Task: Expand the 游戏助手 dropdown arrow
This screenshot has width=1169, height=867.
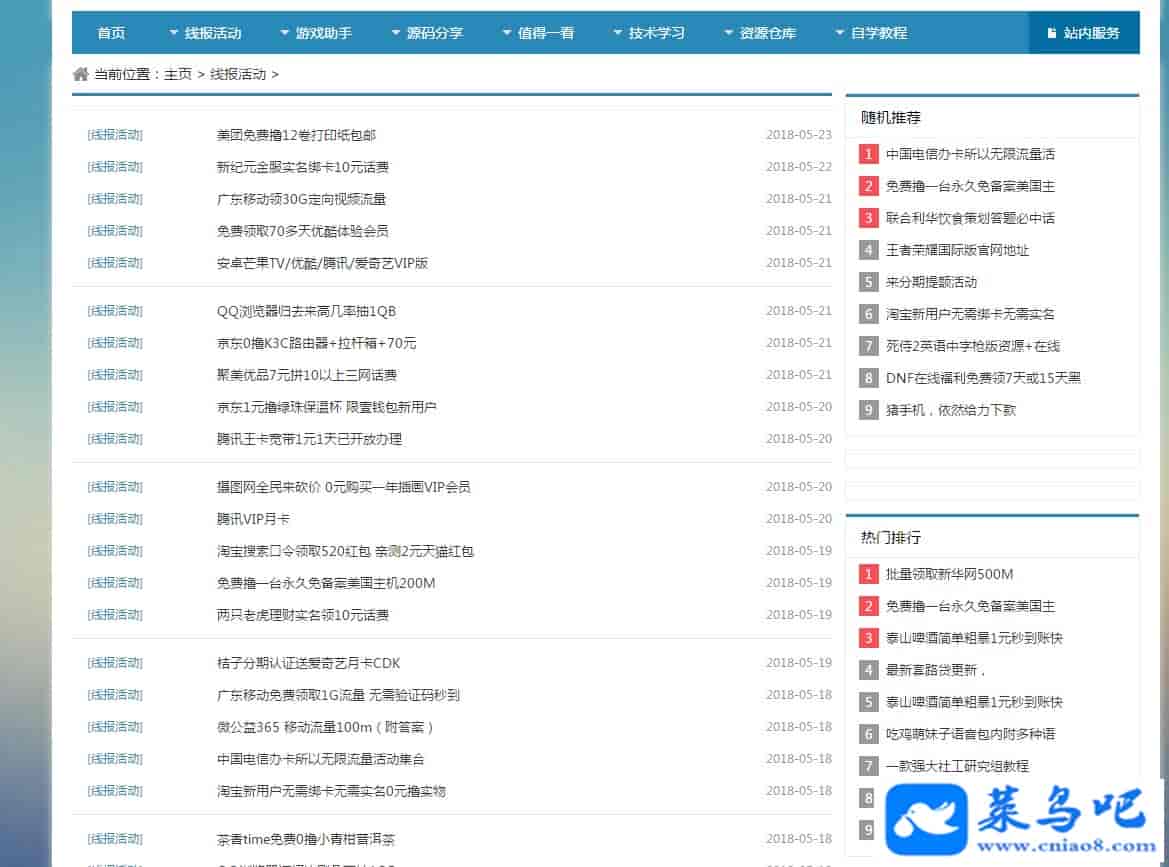Action: coord(284,33)
